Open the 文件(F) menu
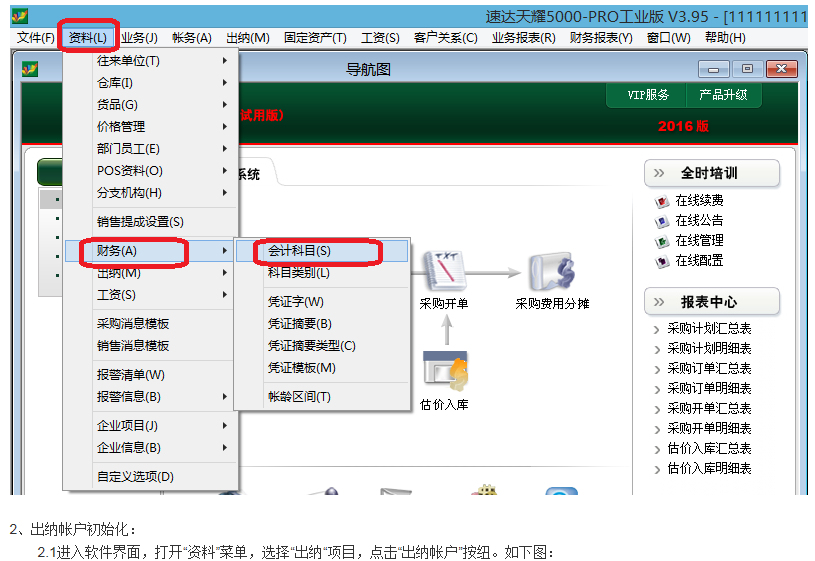The image size is (815, 561). (35, 38)
